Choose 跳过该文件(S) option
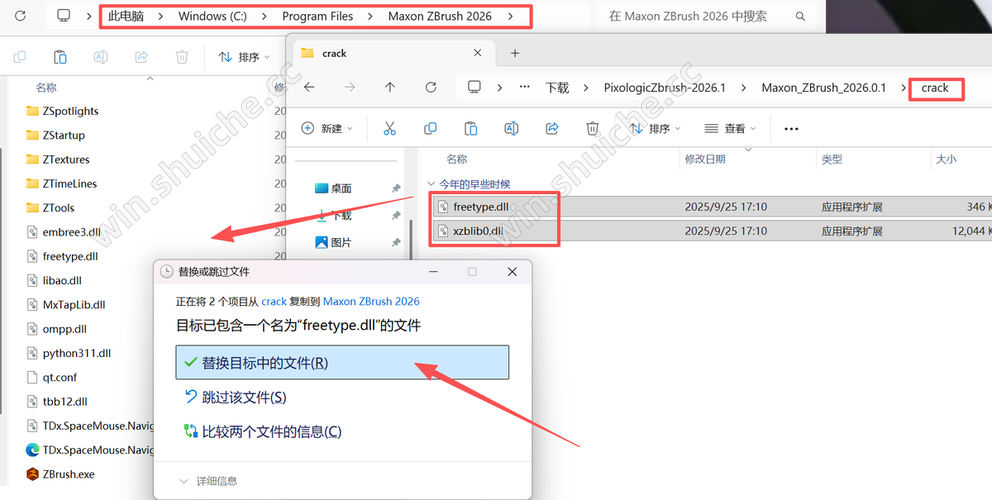 pyautogui.click(x=244, y=397)
